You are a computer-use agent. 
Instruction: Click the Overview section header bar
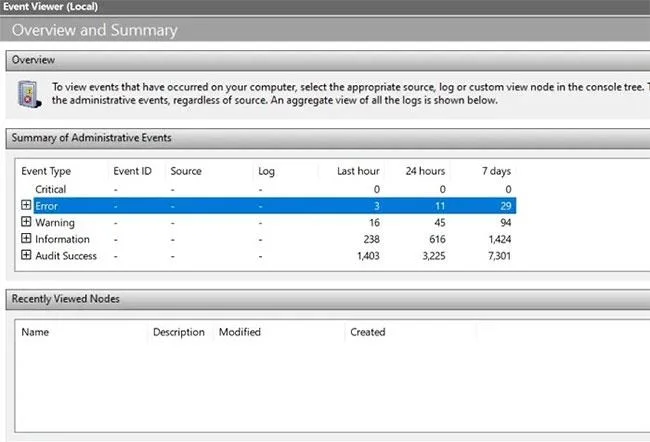(327, 61)
